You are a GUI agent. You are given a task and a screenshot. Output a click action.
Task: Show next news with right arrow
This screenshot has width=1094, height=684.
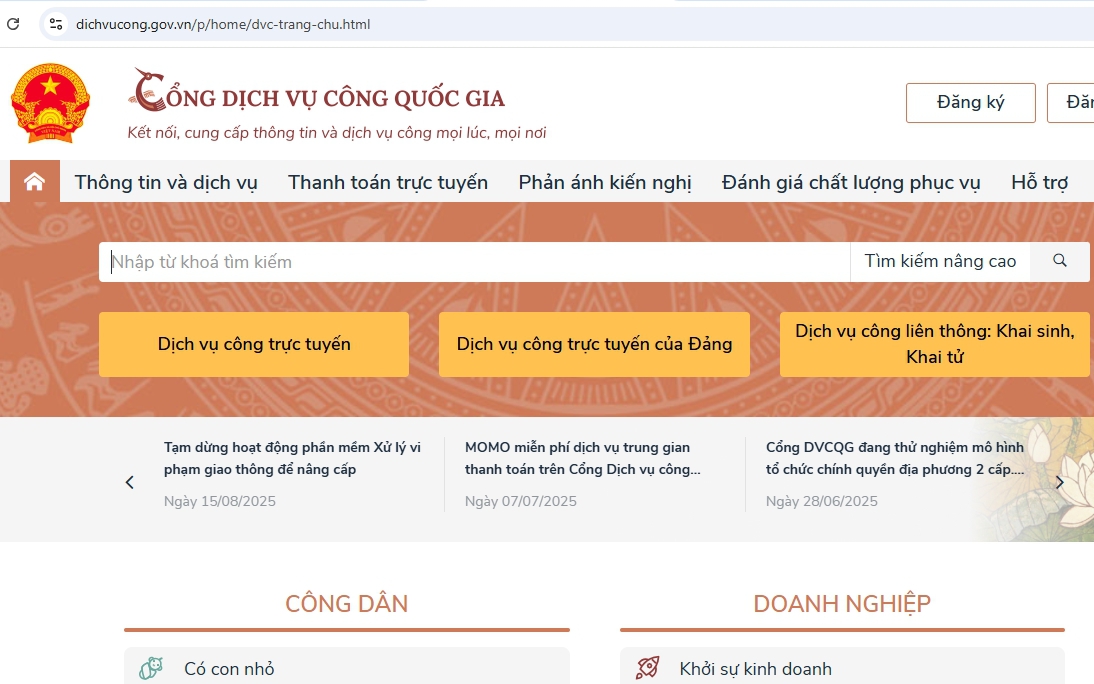point(1060,482)
